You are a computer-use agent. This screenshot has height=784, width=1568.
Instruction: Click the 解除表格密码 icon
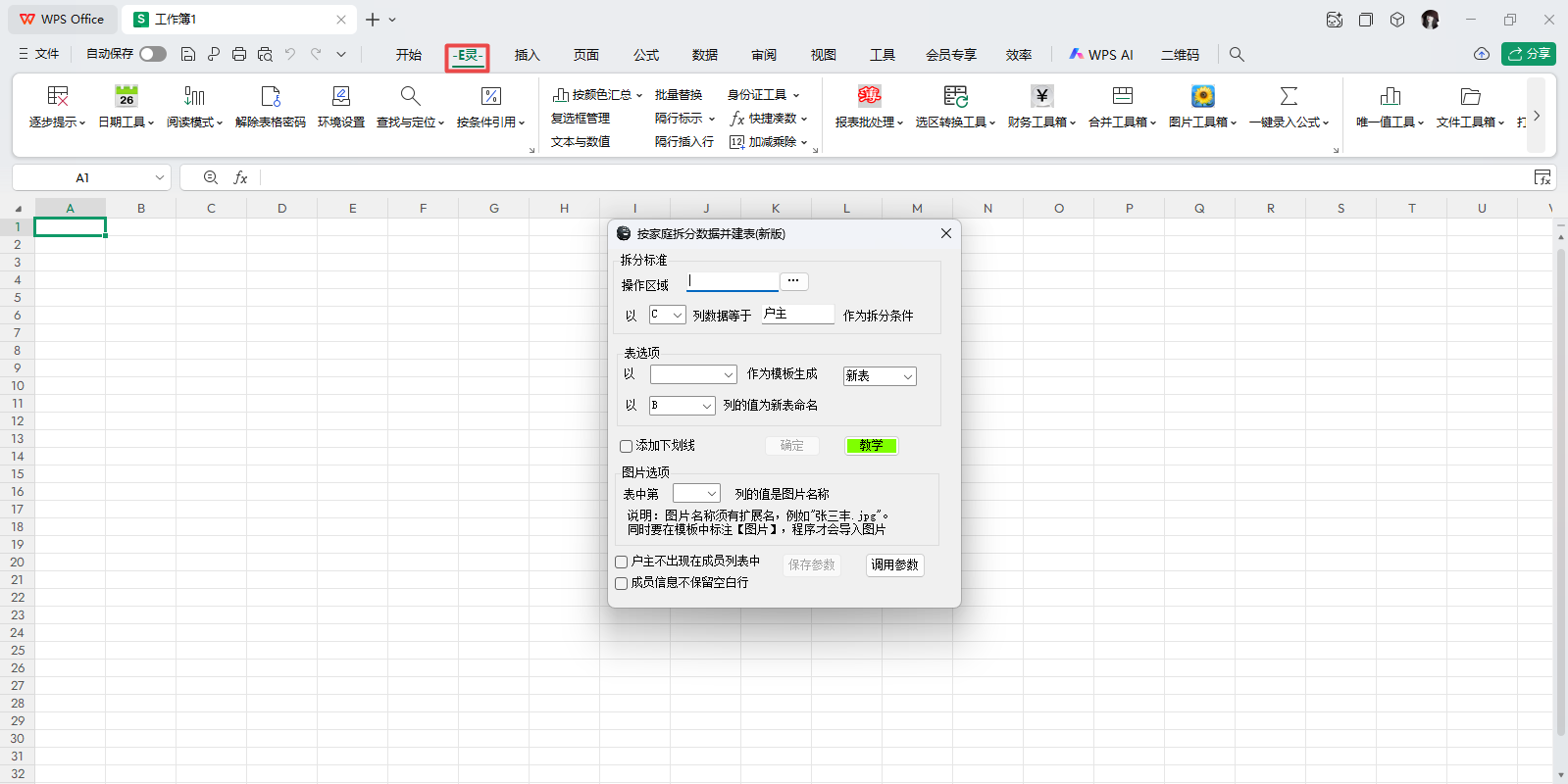click(271, 96)
